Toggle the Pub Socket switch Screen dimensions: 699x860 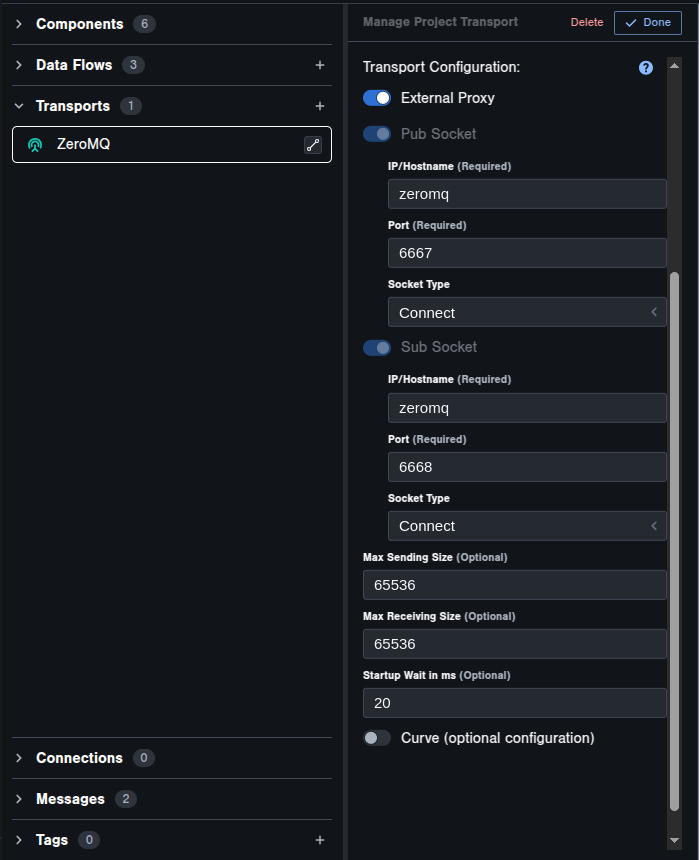point(377,134)
